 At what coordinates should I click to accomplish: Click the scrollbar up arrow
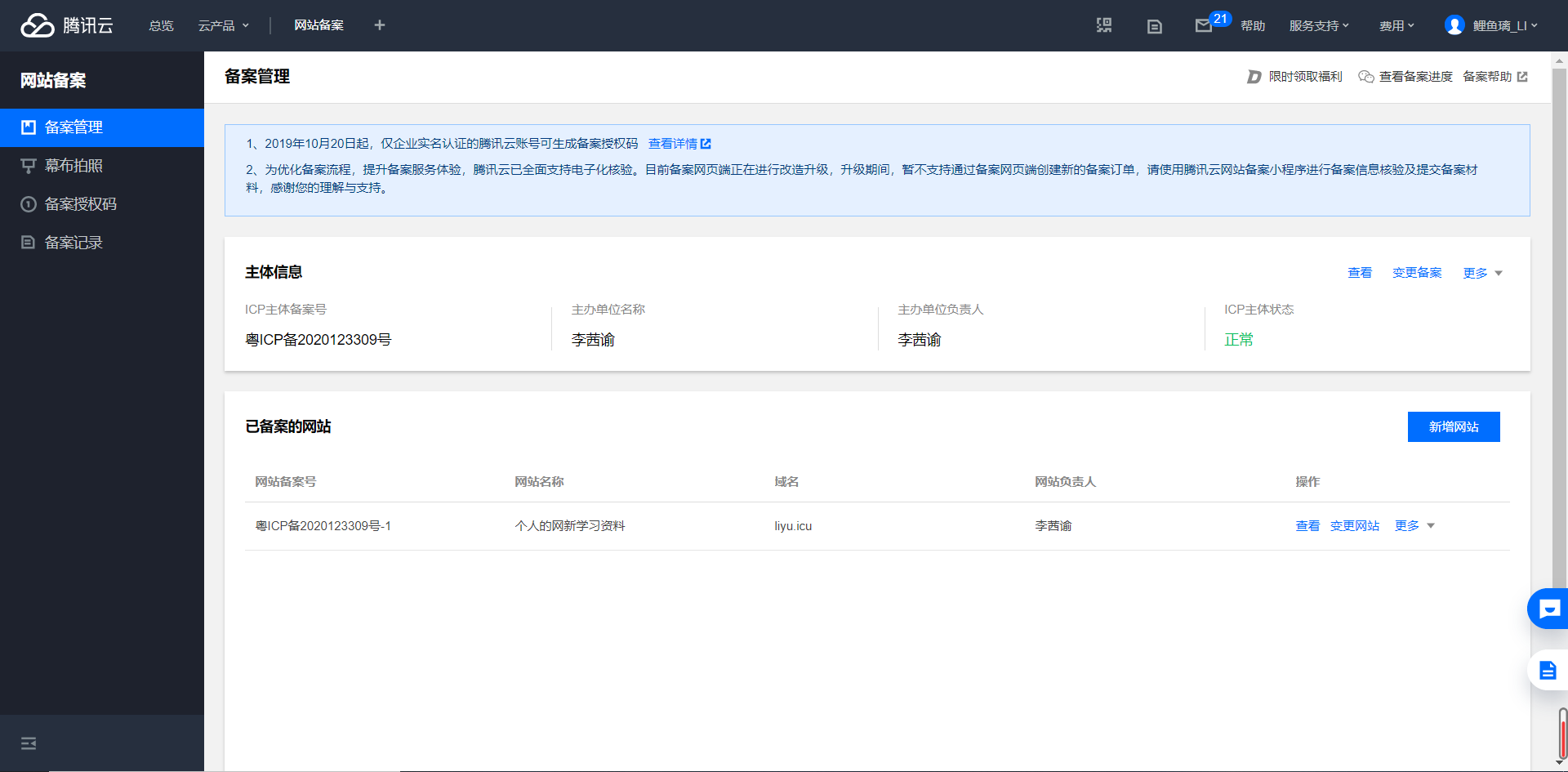(1560, 60)
